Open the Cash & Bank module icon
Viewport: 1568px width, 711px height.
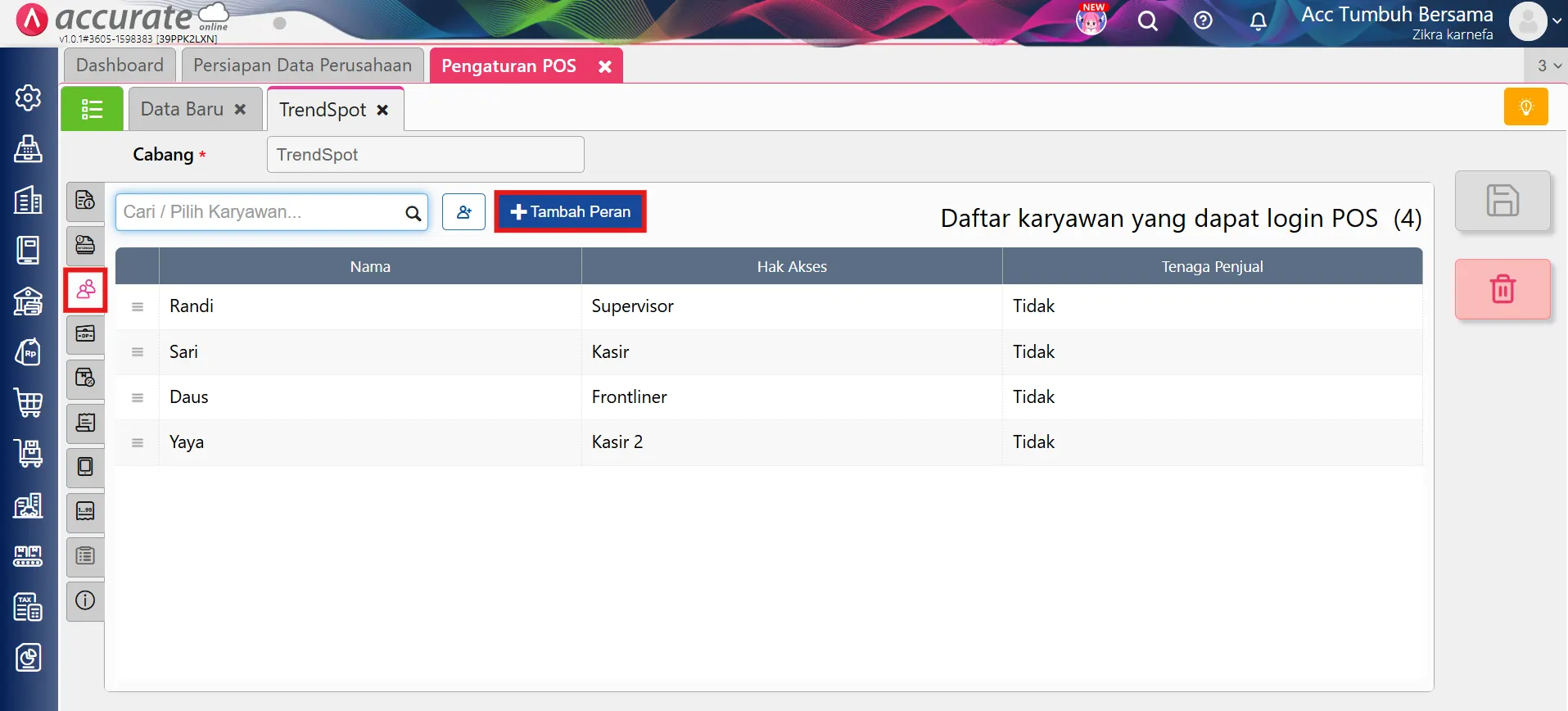tap(28, 301)
